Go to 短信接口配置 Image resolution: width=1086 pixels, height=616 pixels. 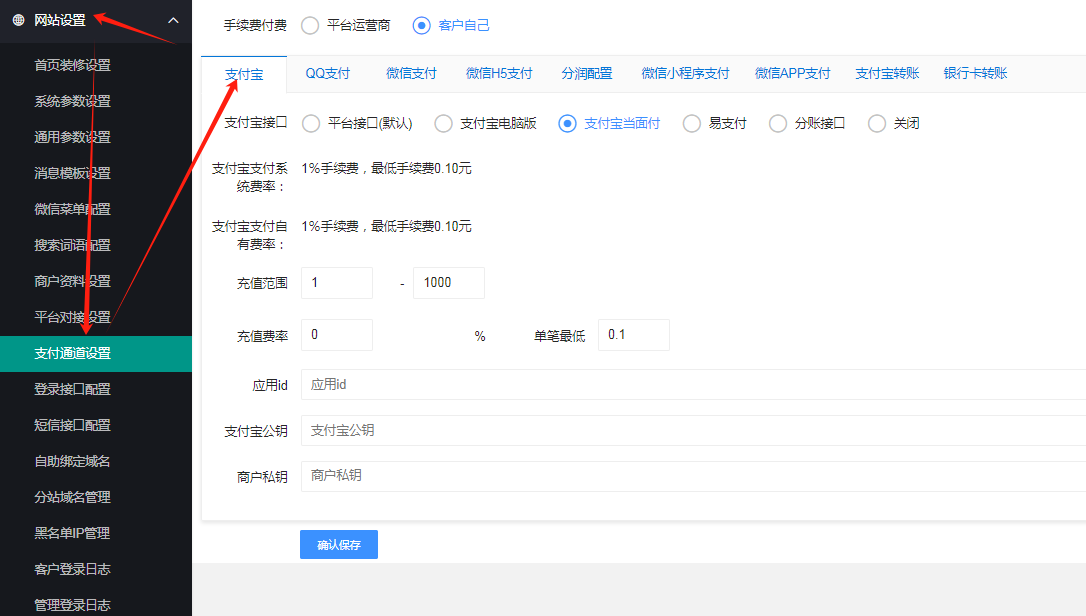(73, 425)
